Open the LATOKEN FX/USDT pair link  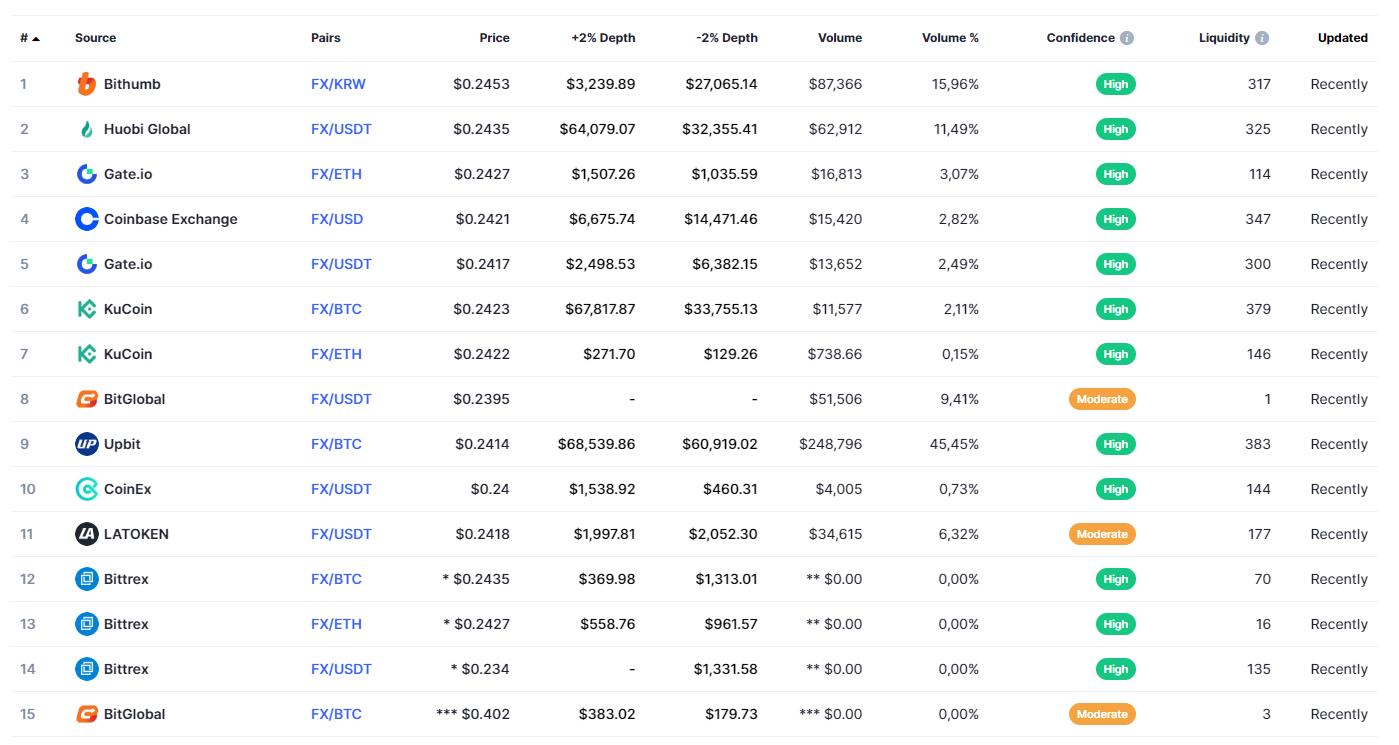[x=341, y=534]
